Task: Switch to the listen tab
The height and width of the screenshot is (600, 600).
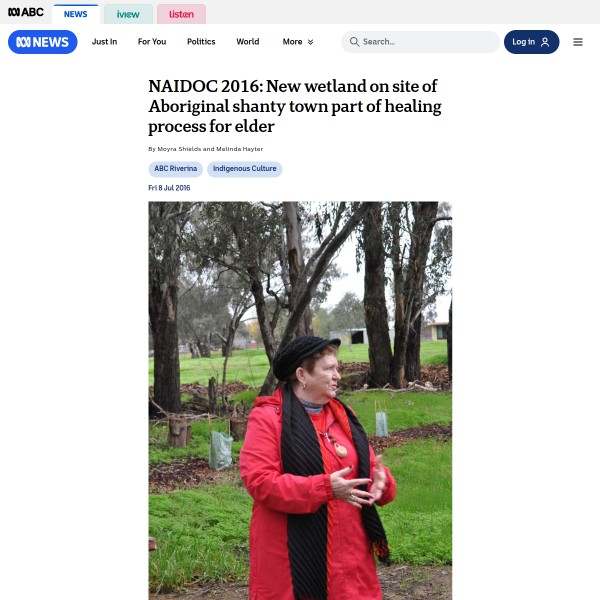Action: 181,14
